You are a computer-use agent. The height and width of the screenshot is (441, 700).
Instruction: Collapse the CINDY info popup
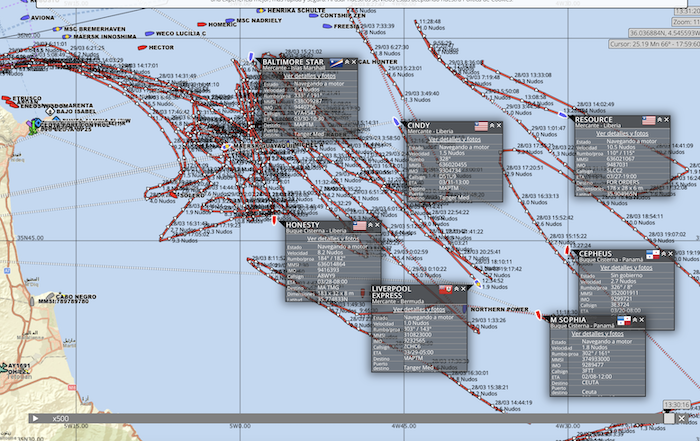[492, 126]
